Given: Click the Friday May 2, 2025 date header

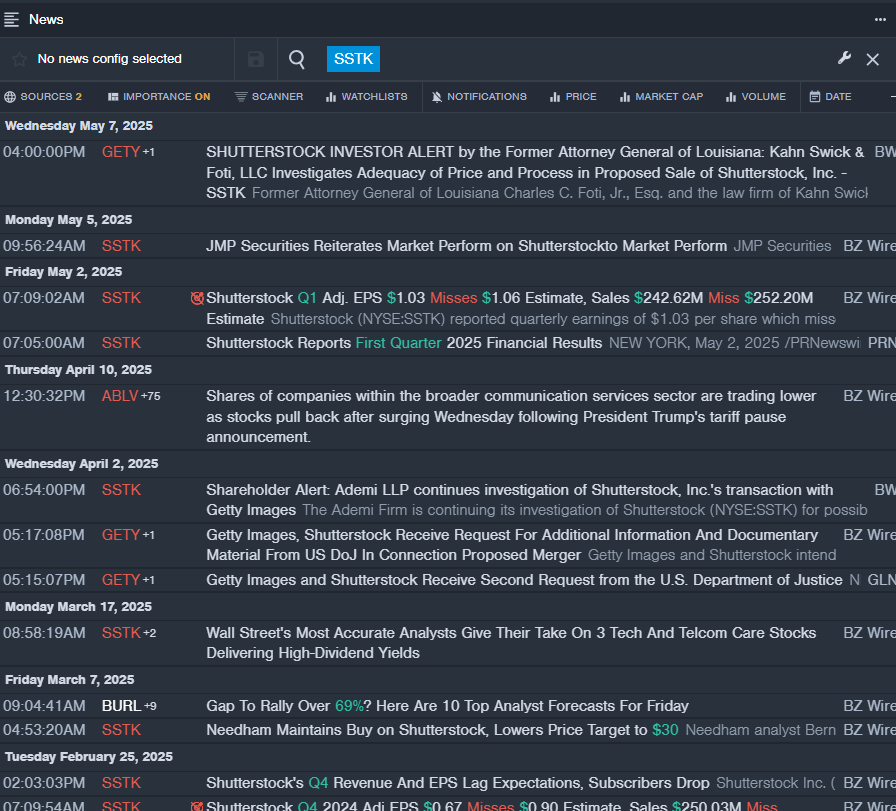Looking at the screenshot, I should pyautogui.click(x=63, y=271).
